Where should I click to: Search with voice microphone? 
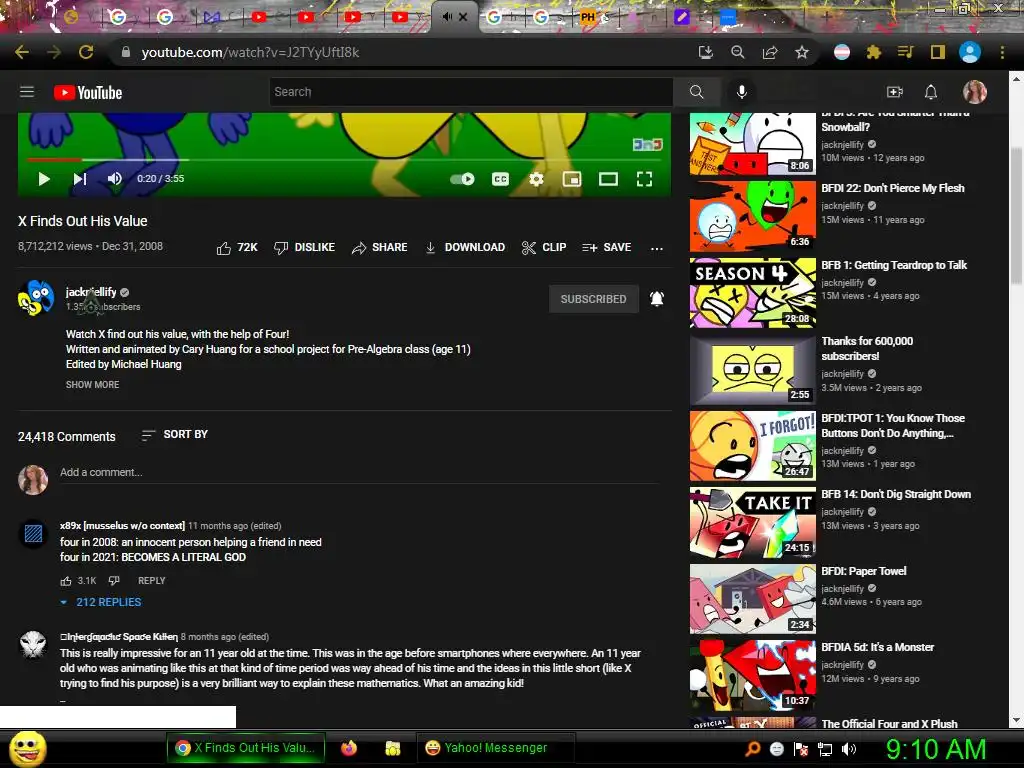742,92
